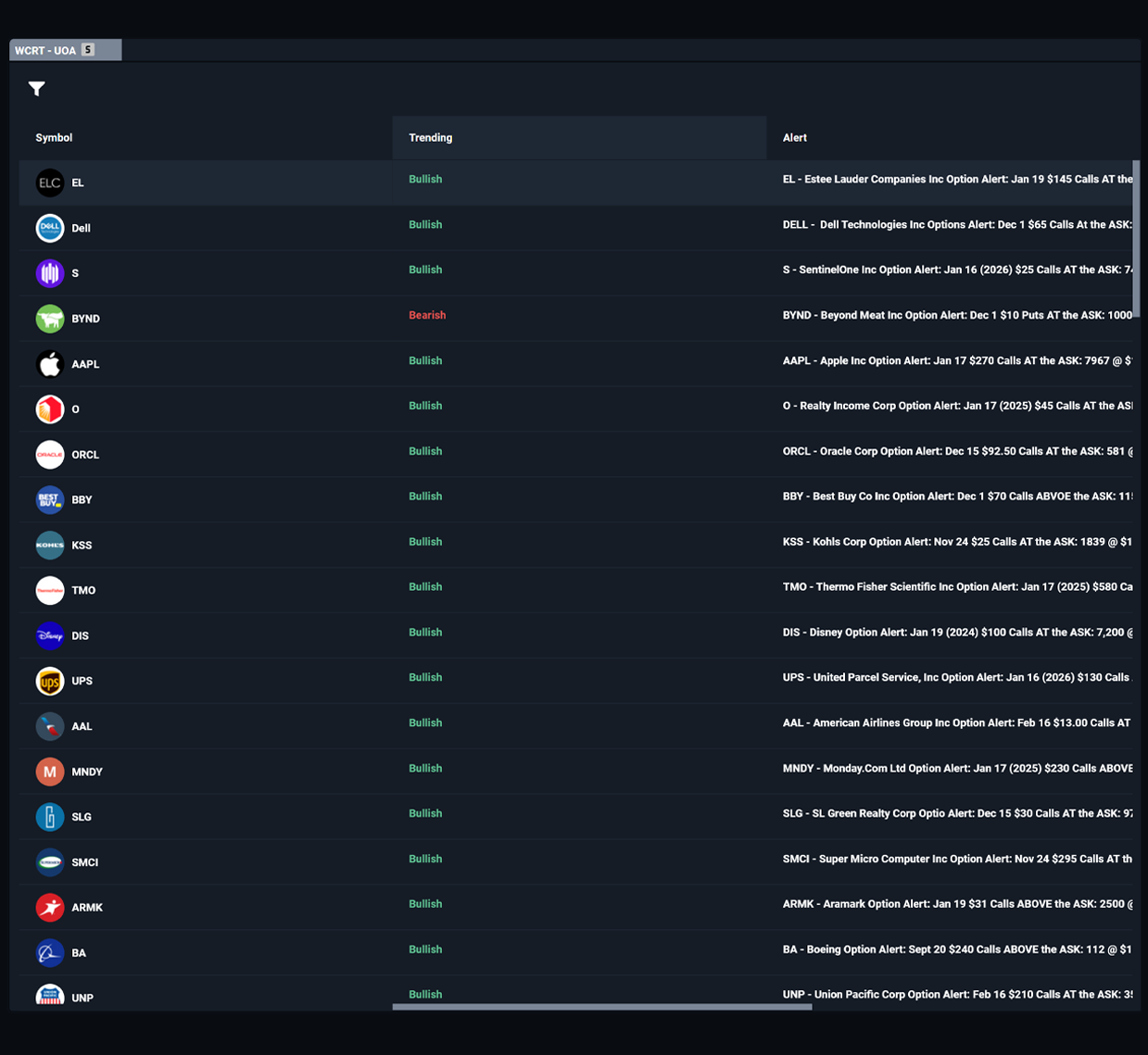The width and height of the screenshot is (1148, 1055).
Task: Click the vertical scrollbar thumb
Action: click(1136, 239)
